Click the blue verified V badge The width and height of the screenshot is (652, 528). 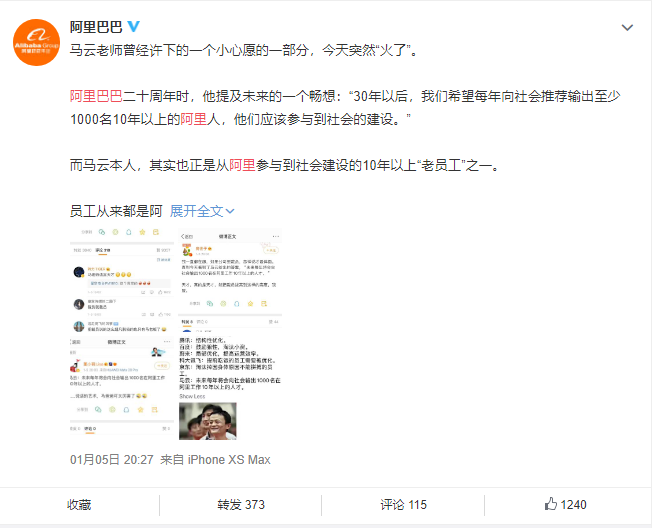coord(133,27)
